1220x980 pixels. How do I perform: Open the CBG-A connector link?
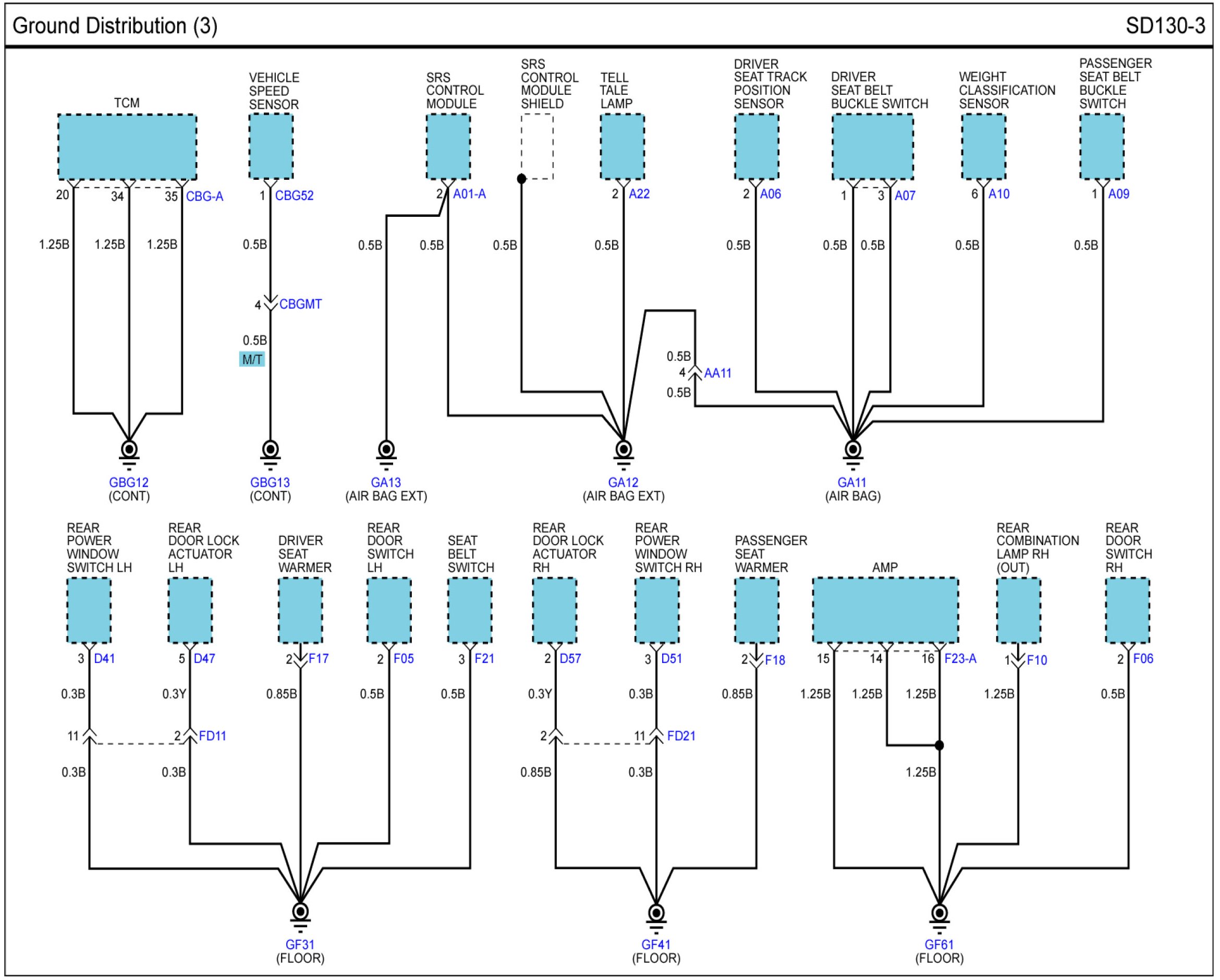point(204,197)
